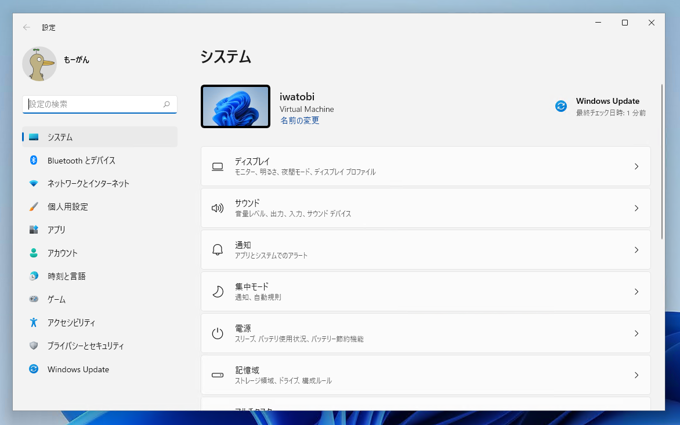
Task: Go to Bluetooth とデバイス label
Action: pos(81,160)
